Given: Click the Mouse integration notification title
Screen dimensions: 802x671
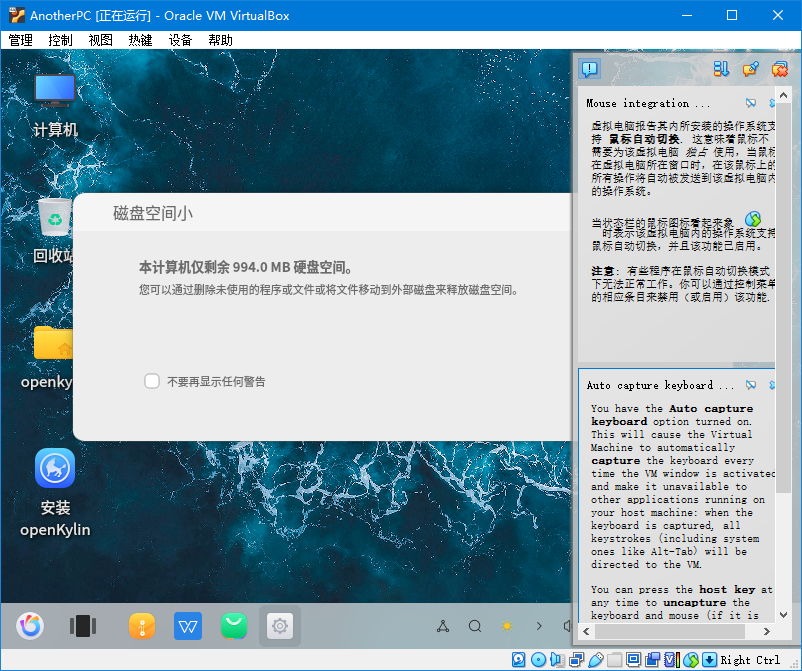Looking at the screenshot, I should tap(648, 103).
